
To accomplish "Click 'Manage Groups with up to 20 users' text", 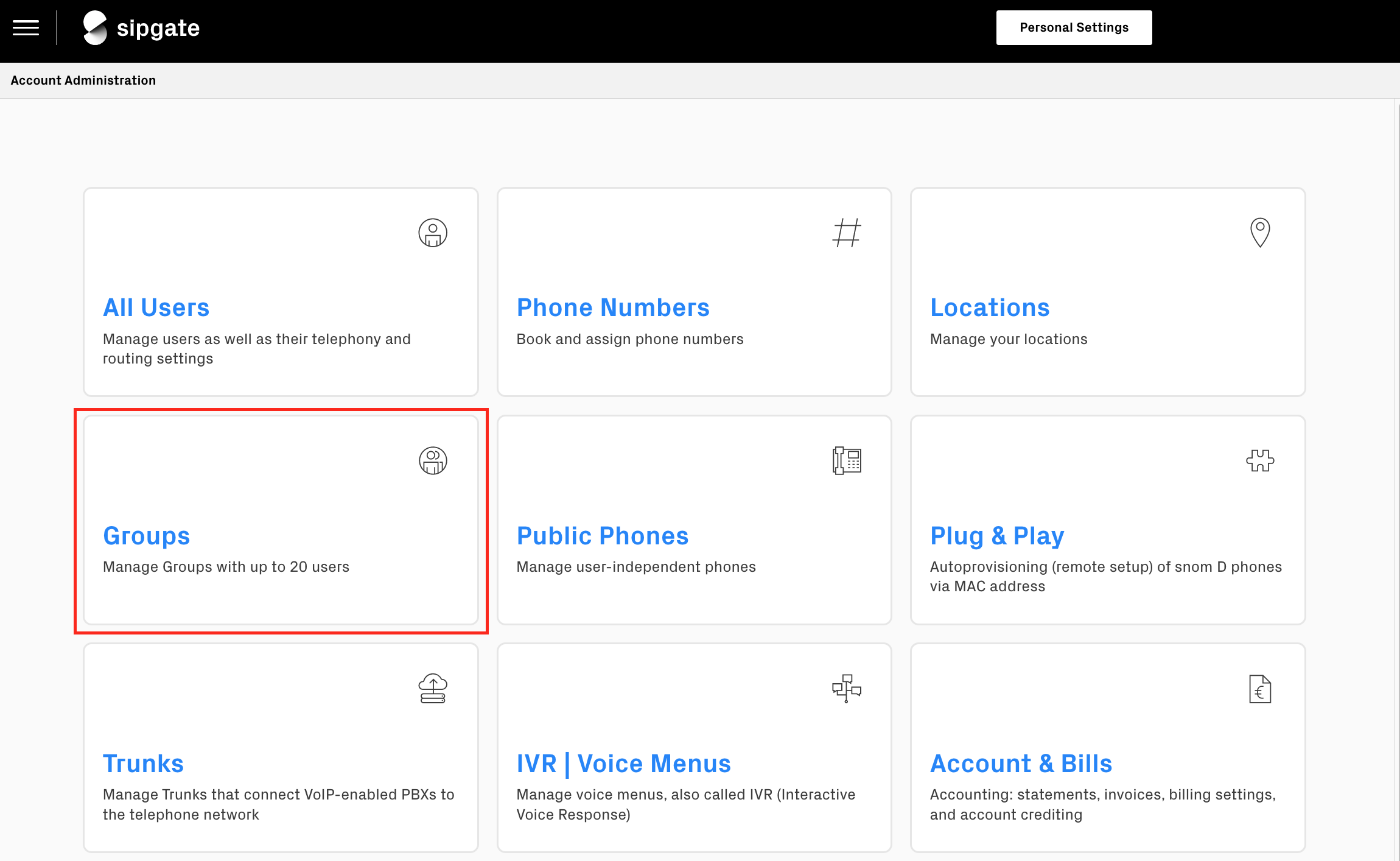I will tap(226, 567).
